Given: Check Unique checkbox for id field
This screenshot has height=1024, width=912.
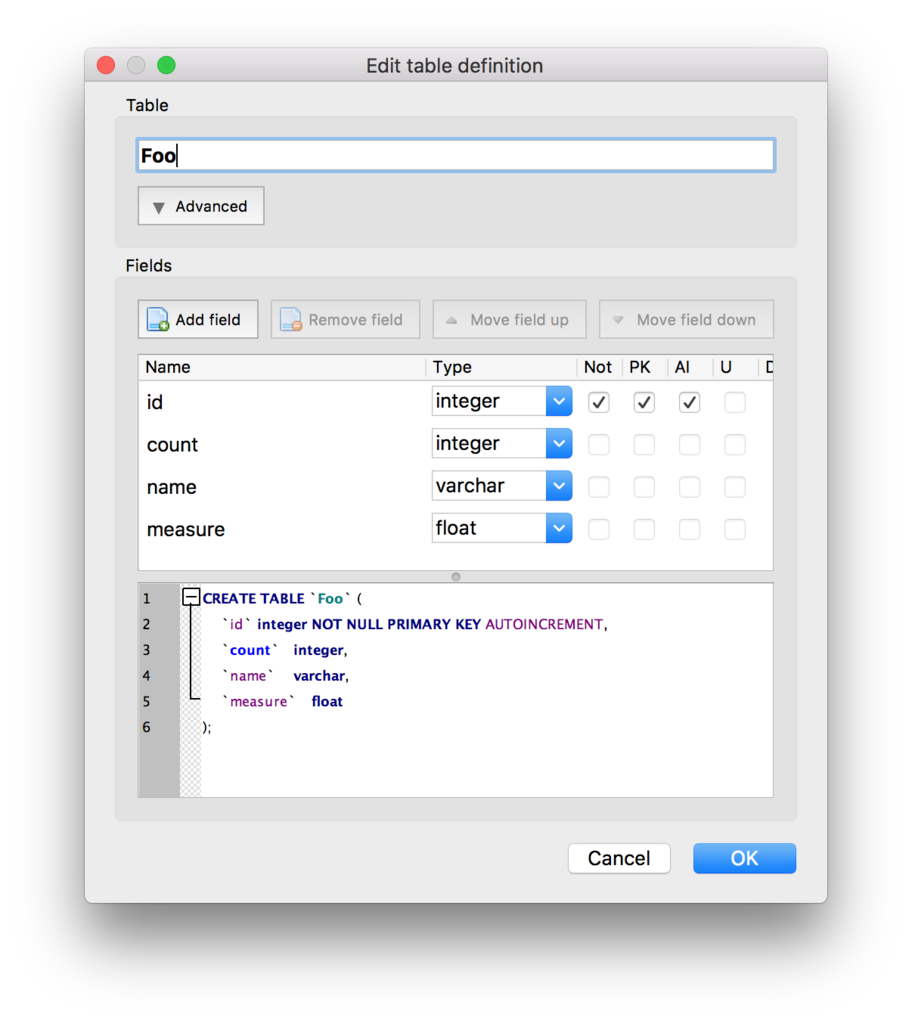Looking at the screenshot, I should pos(735,402).
